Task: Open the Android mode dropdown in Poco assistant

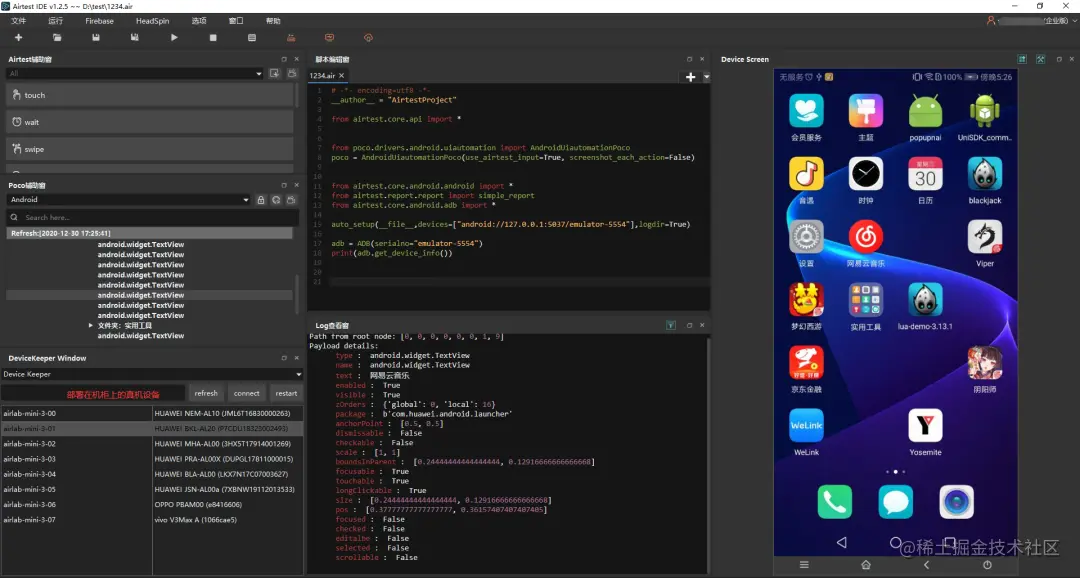Action: [129, 200]
